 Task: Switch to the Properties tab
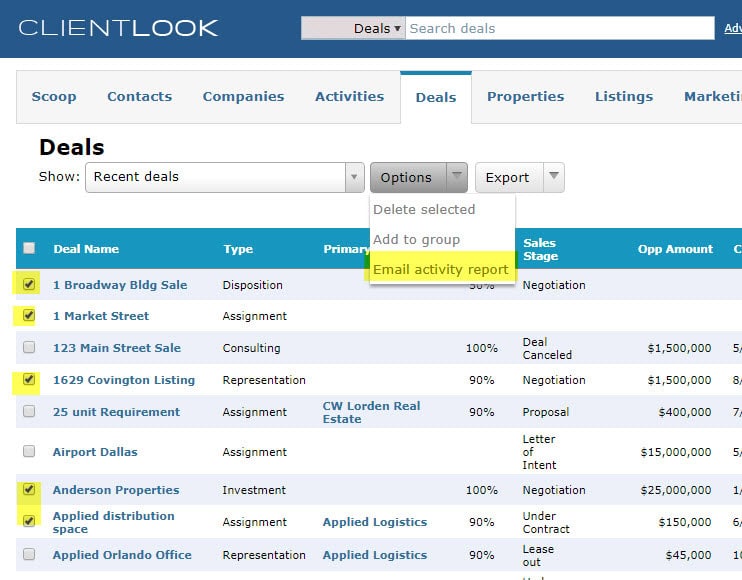(526, 97)
